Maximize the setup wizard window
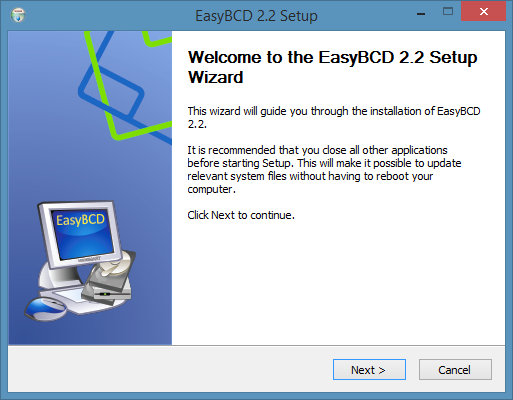Image resolution: width=513 pixels, height=400 pixels. pos(448,12)
